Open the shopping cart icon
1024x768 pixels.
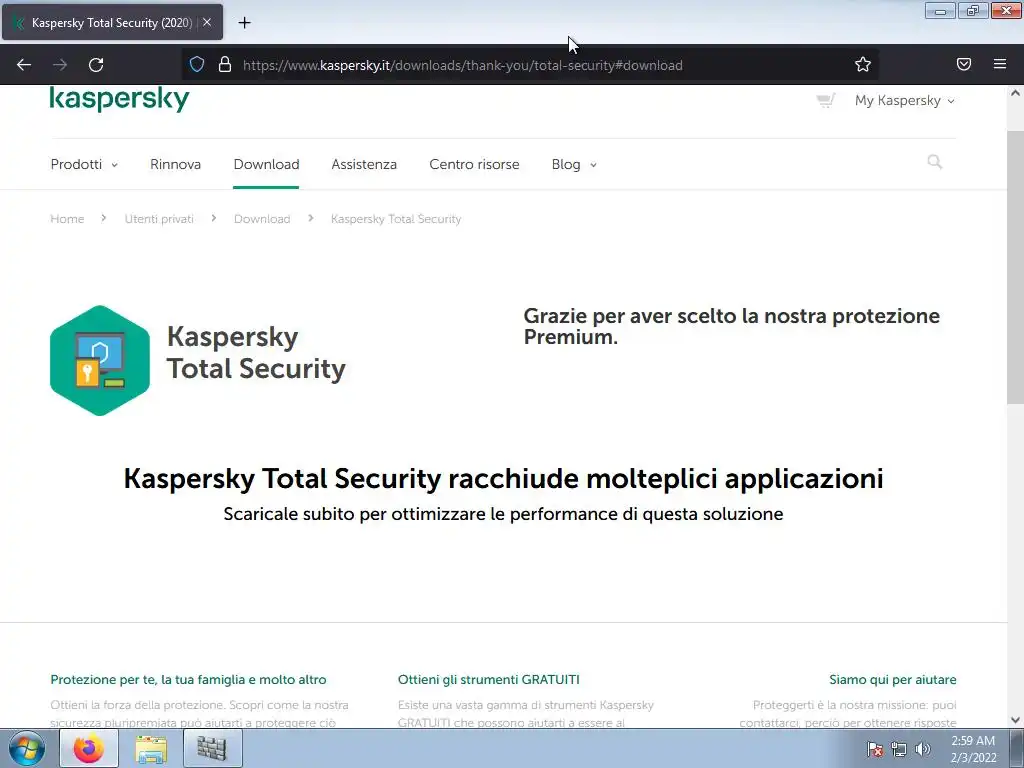click(825, 101)
